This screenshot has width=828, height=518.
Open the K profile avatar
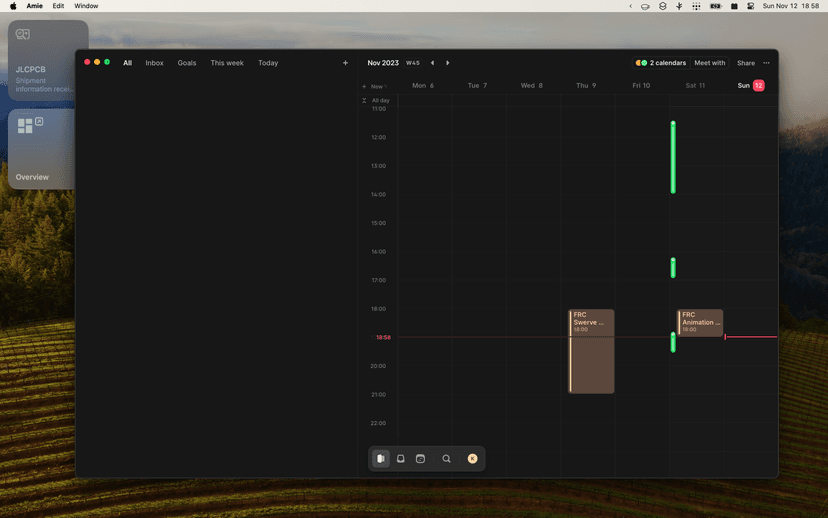coord(473,459)
